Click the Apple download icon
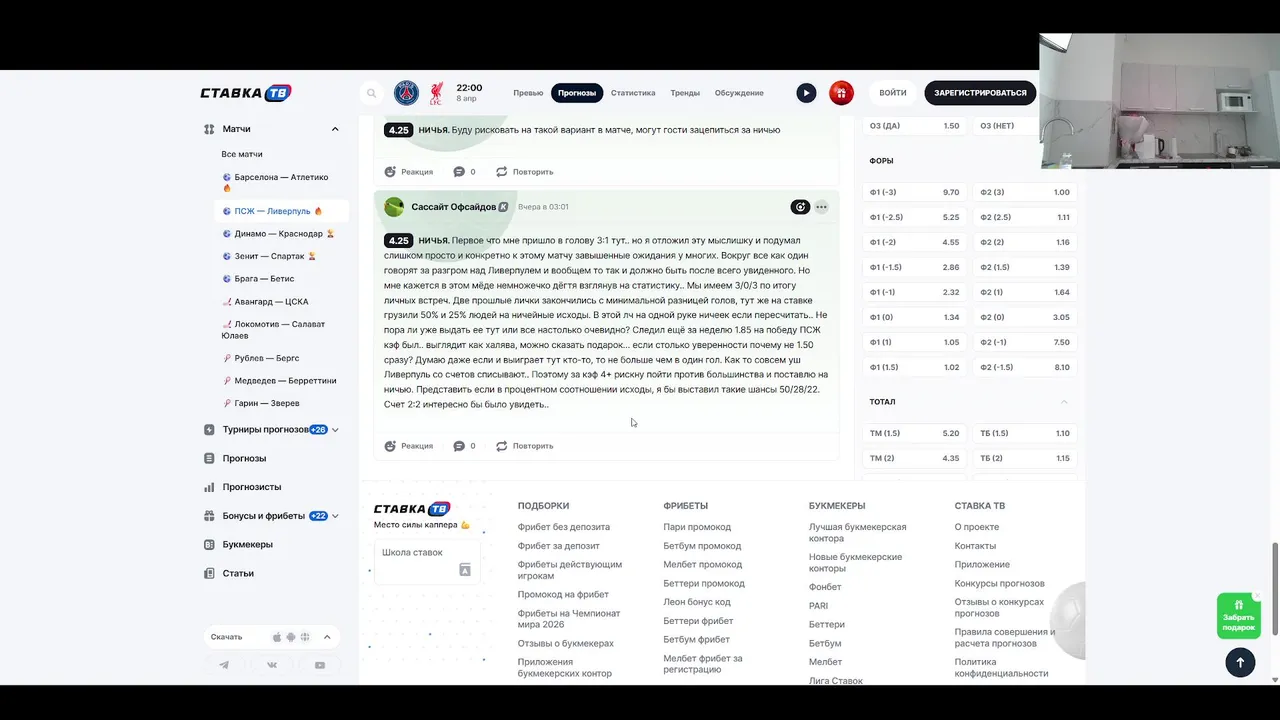1280x720 pixels. (277, 637)
